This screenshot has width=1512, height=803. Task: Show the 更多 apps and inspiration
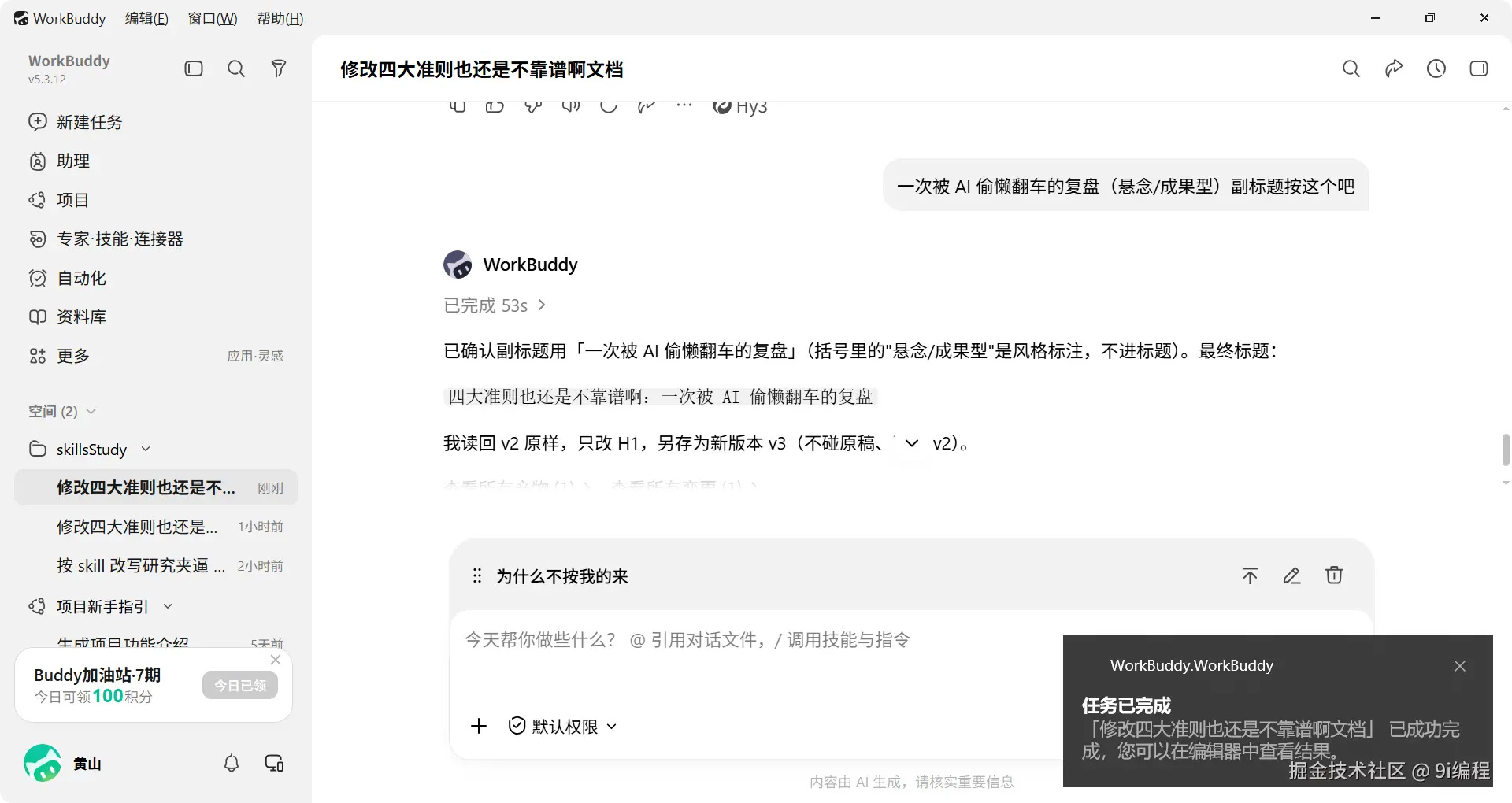point(155,356)
